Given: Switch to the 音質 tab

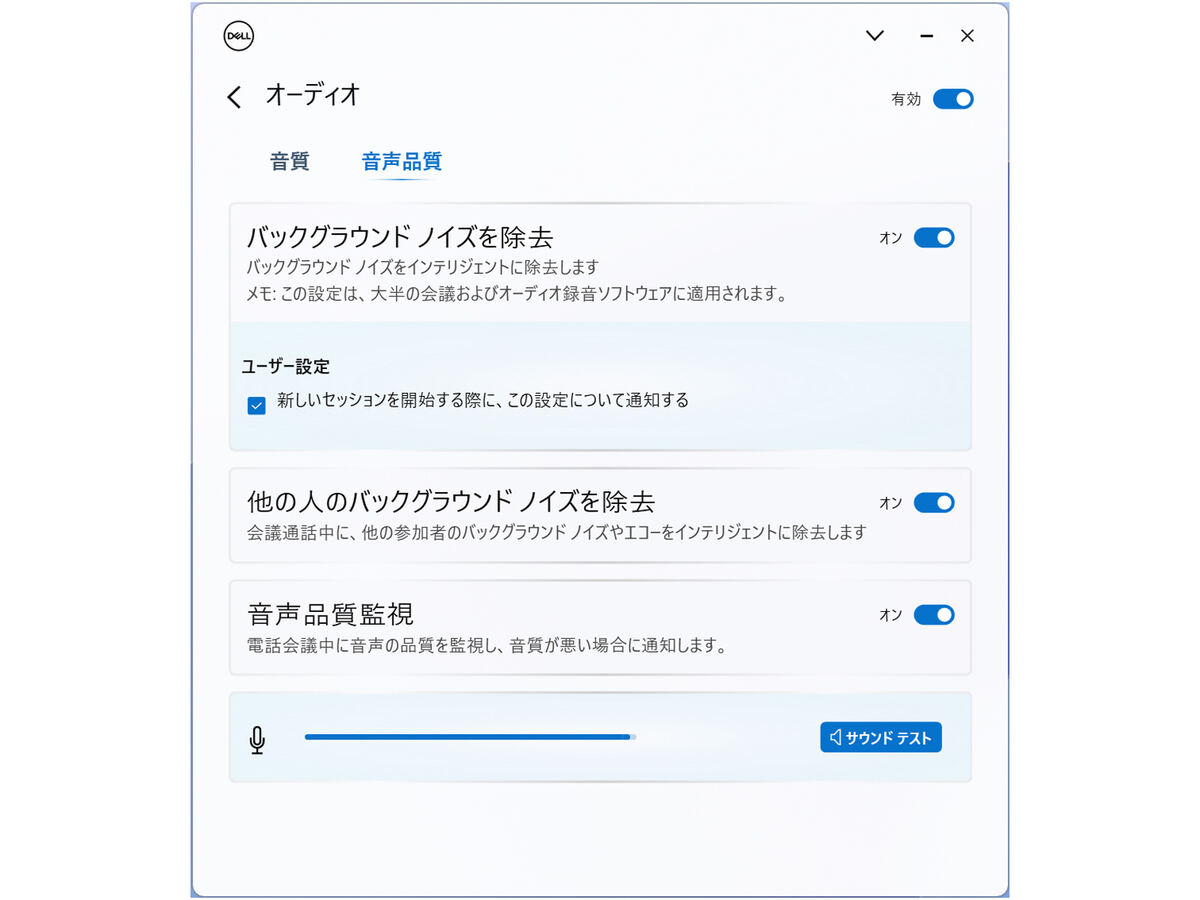Looking at the screenshot, I should click(x=290, y=161).
